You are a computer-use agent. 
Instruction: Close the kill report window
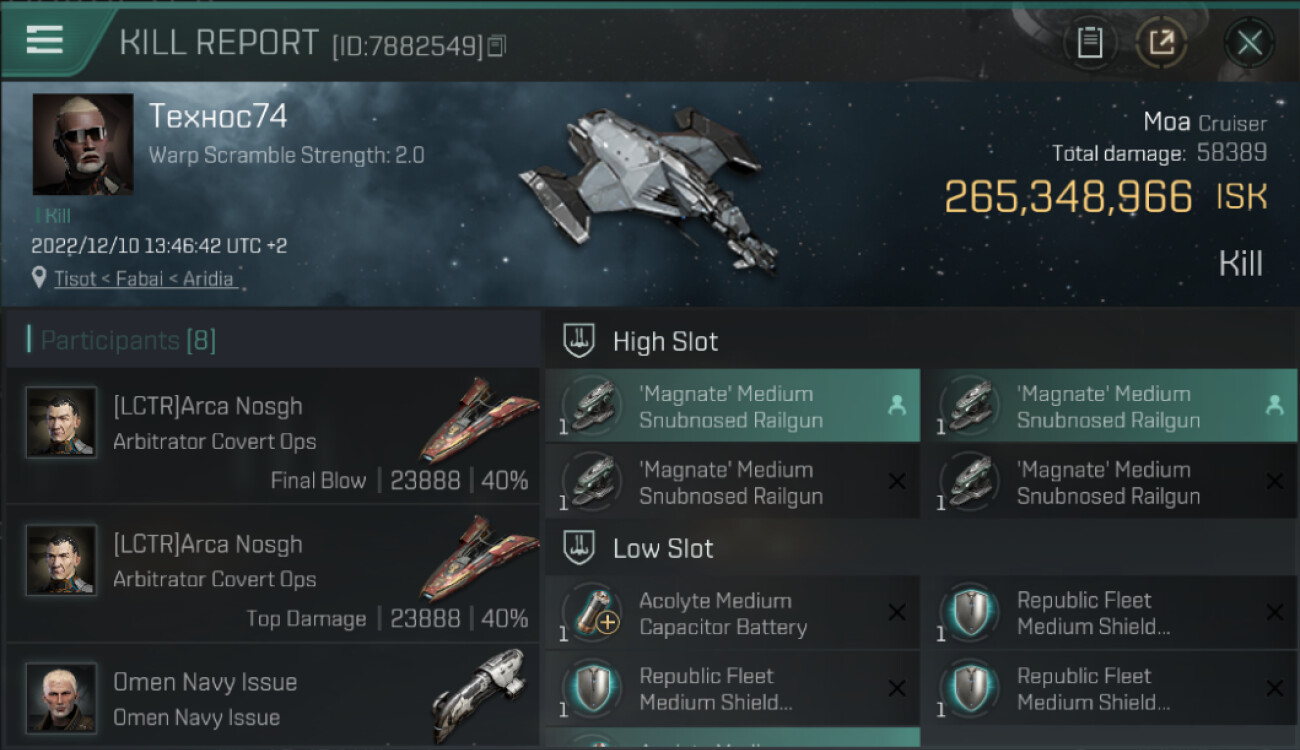pyautogui.click(x=1249, y=43)
